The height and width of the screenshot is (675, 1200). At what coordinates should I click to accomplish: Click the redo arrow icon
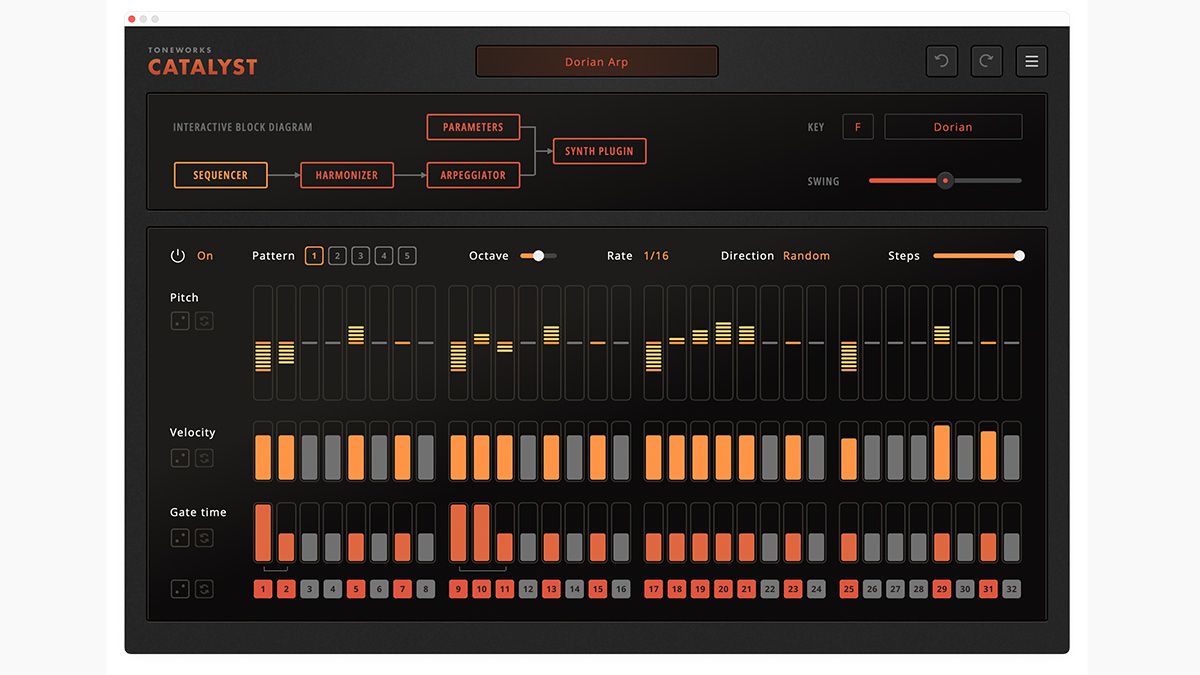point(986,61)
